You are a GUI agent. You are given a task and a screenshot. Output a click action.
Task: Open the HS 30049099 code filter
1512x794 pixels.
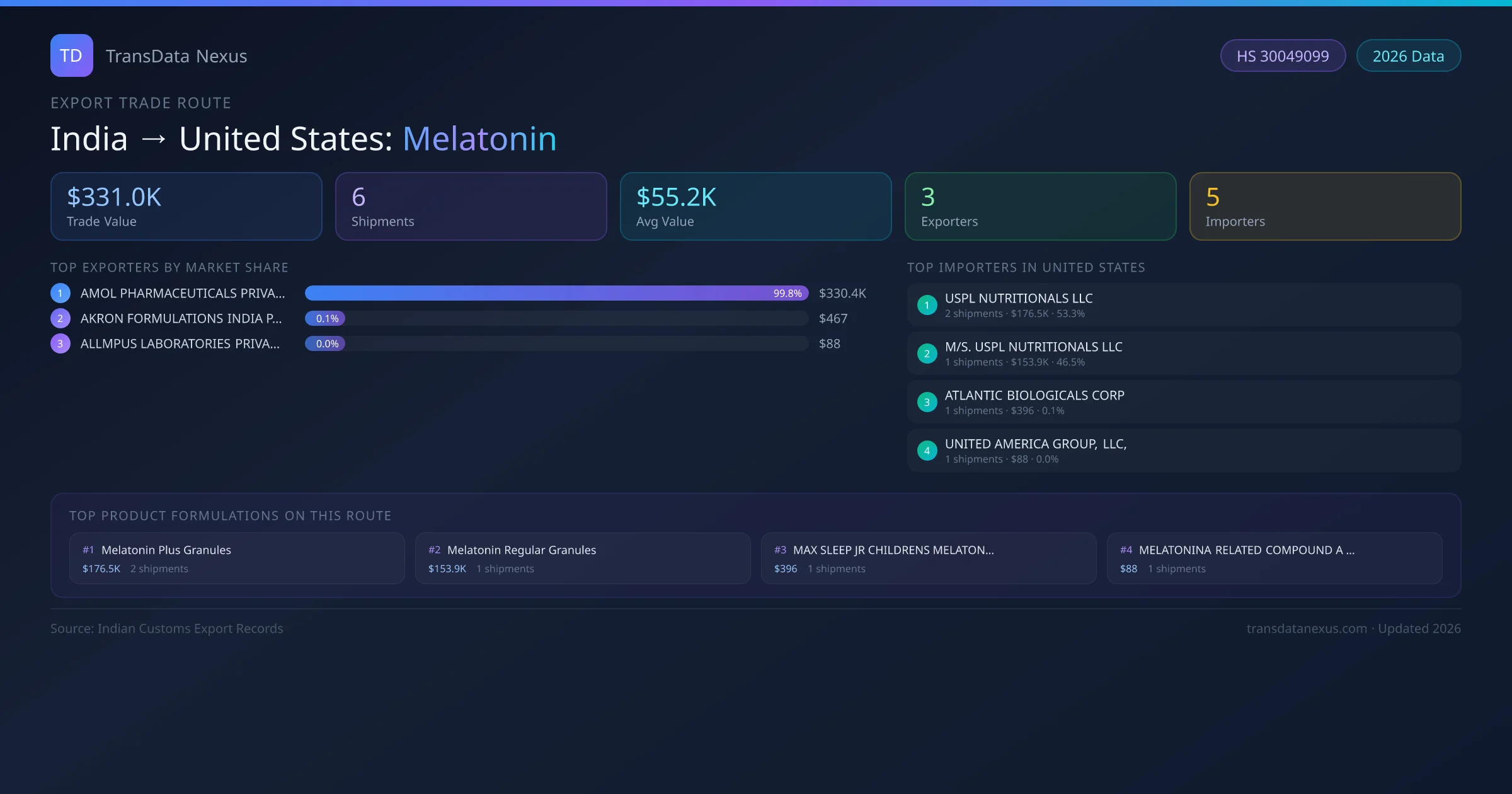1283,55
